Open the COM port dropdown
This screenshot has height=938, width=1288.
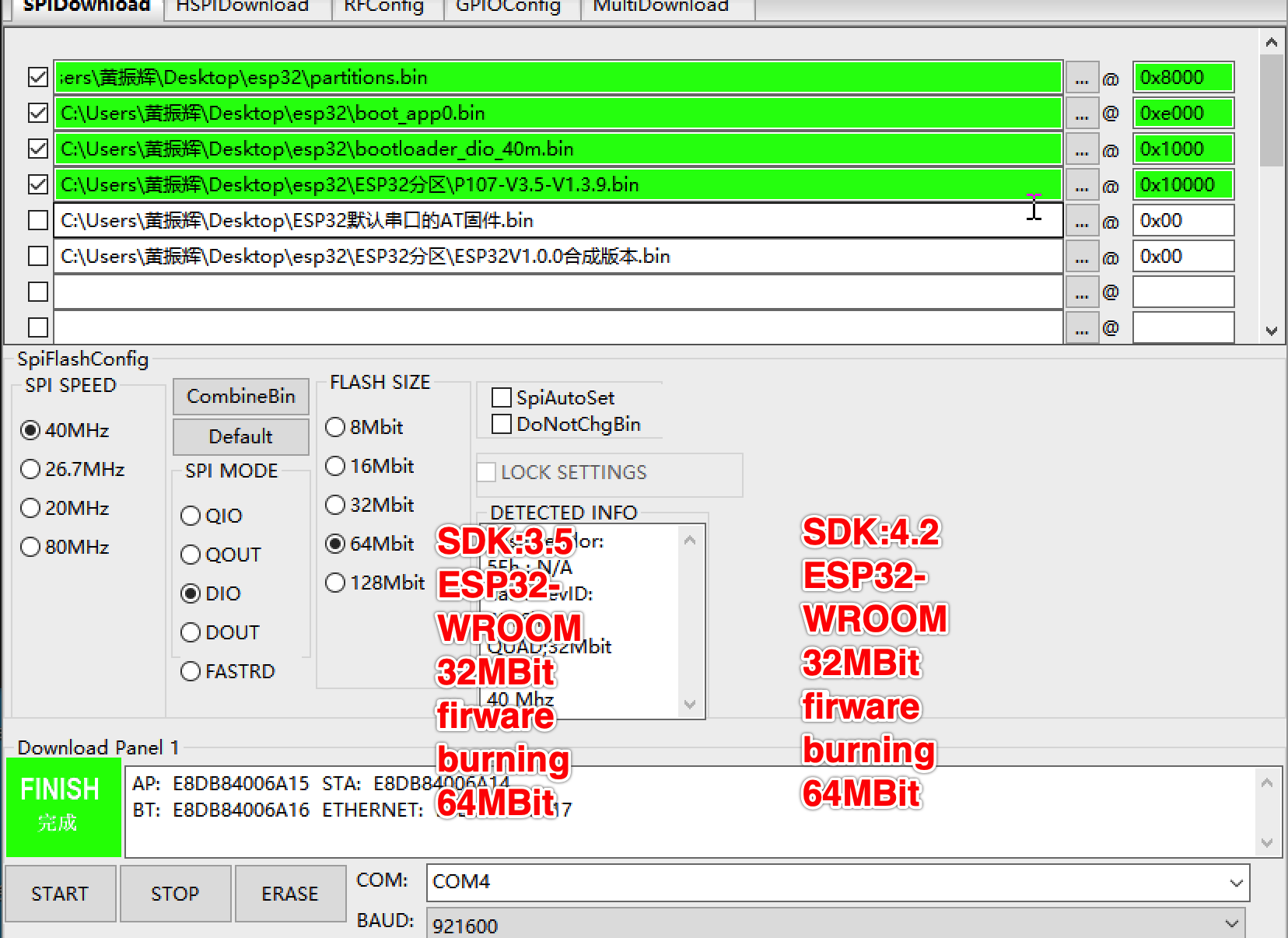1238,883
